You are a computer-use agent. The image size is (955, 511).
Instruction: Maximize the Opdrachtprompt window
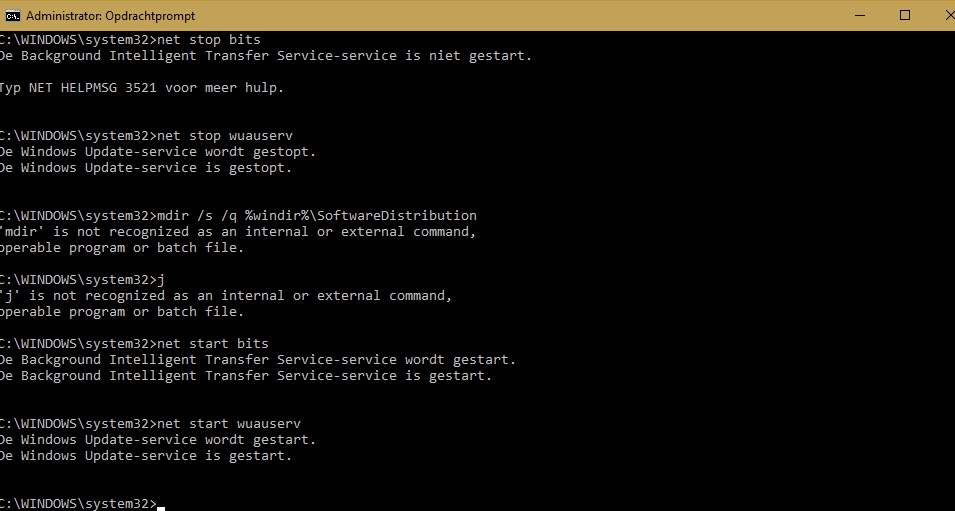point(904,15)
